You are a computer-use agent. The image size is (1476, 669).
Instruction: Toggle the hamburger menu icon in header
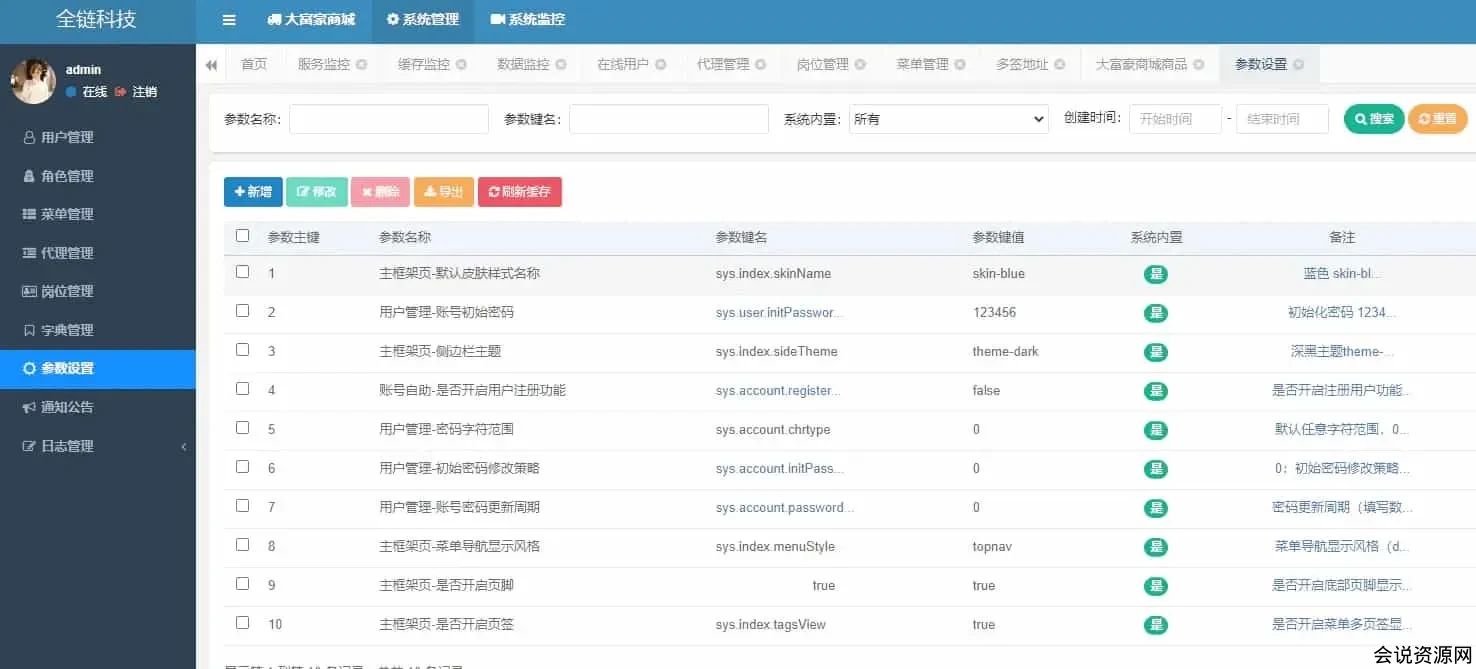[x=229, y=20]
